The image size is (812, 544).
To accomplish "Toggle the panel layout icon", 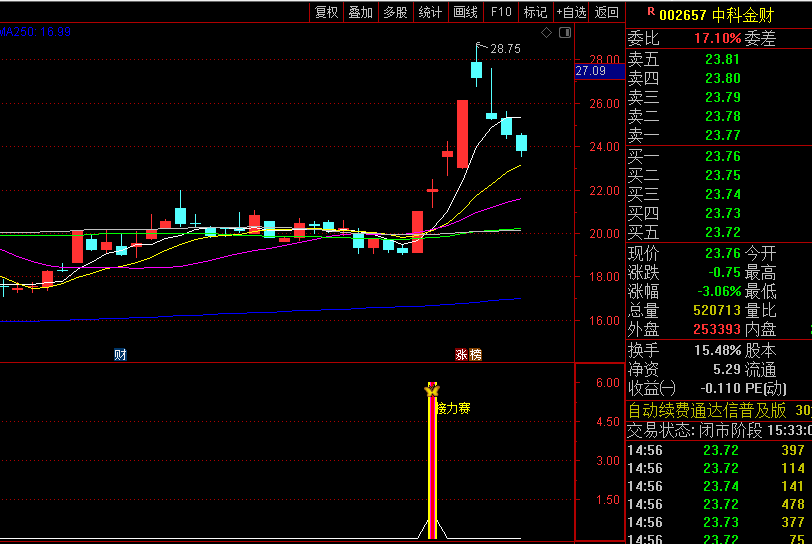I will pos(565,33).
